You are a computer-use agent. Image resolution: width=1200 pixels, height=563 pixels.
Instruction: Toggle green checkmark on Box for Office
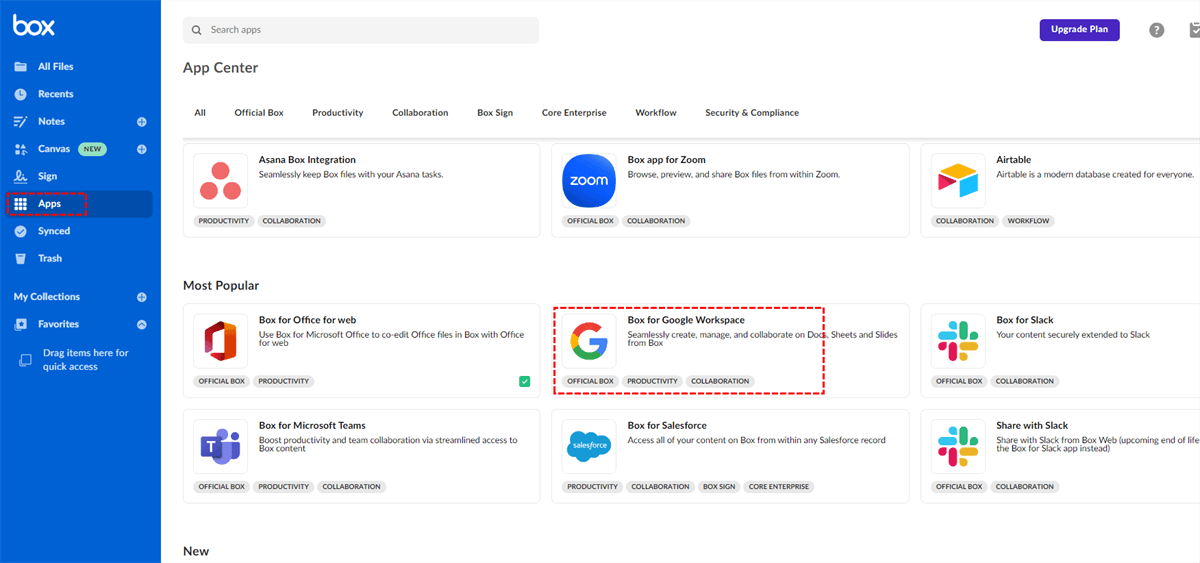tap(525, 381)
